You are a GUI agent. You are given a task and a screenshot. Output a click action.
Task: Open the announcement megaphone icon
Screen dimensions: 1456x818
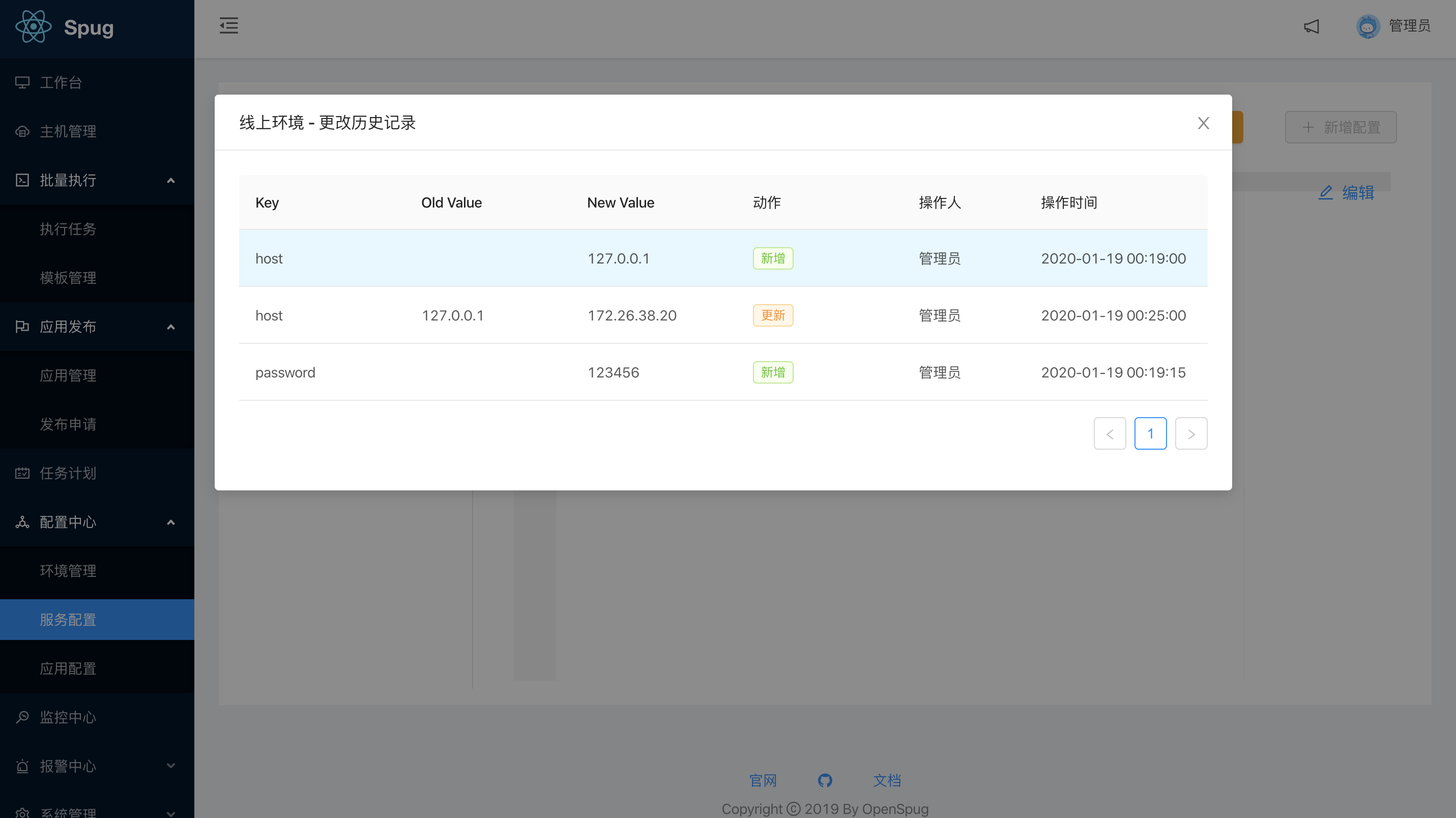1312,26
